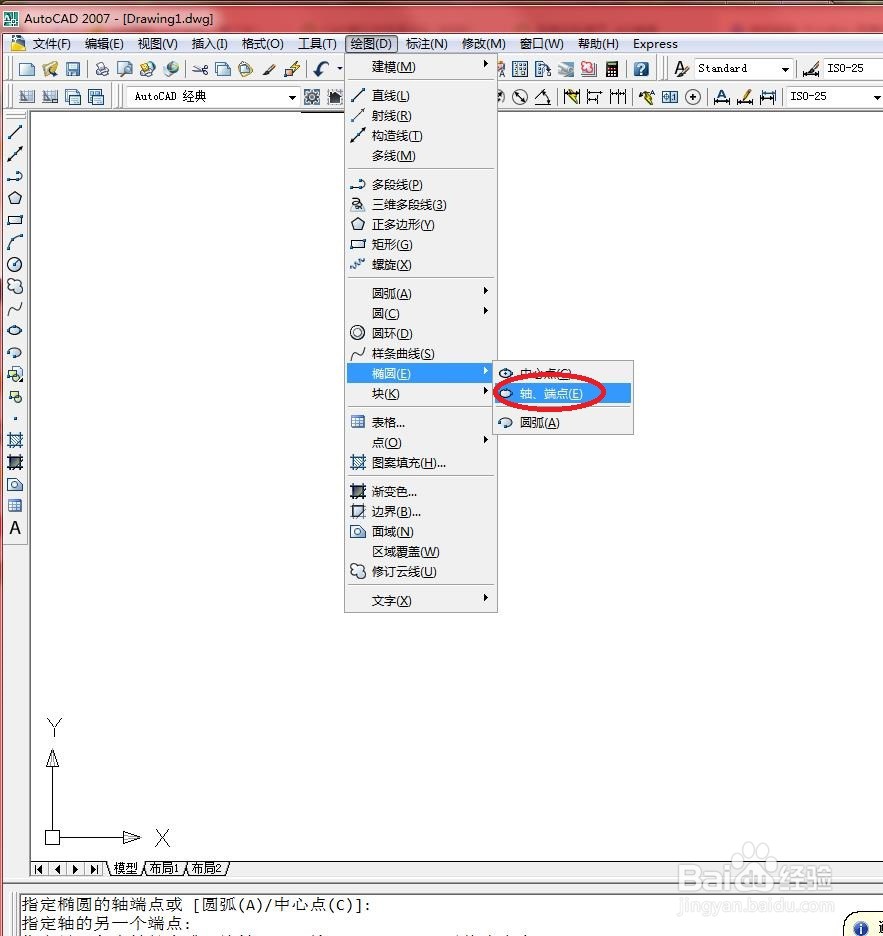
Task: Open the 编辑(E) menu
Action: pyautogui.click(x=104, y=44)
